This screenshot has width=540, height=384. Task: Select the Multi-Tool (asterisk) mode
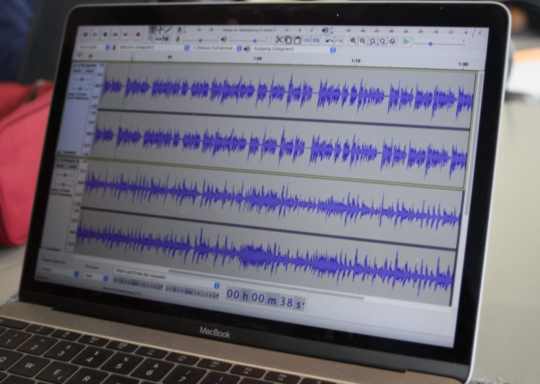[x=166, y=39]
